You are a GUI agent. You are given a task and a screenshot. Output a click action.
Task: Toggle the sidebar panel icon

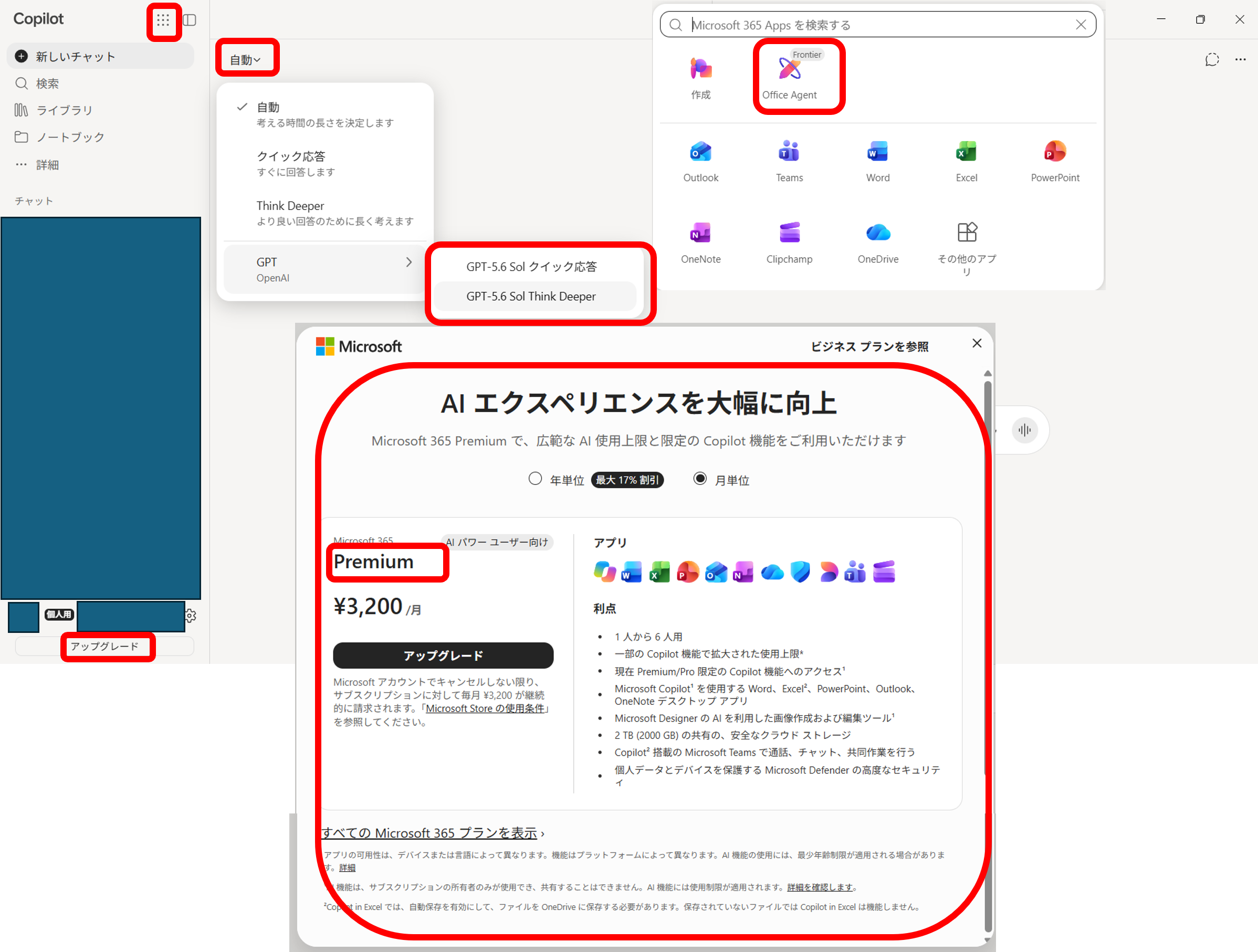pyautogui.click(x=190, y=20)
